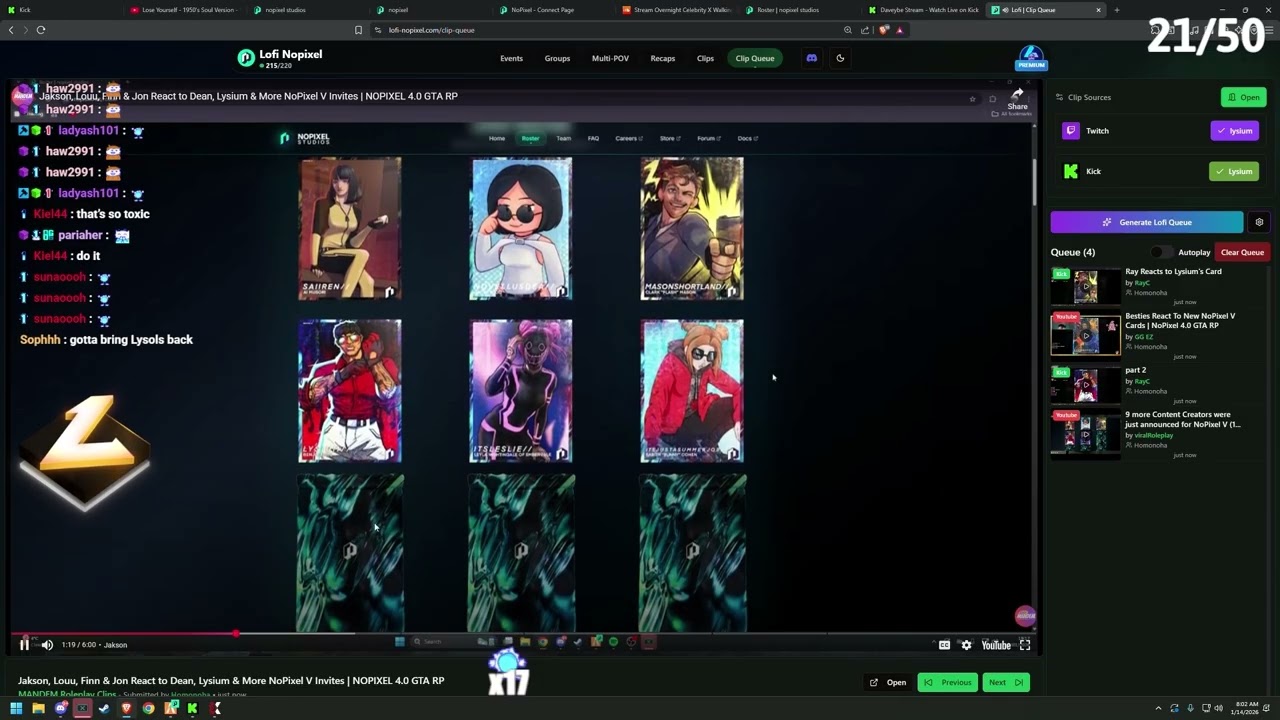
Task: Go to the Groups page
Action: [x=557, y=58]
